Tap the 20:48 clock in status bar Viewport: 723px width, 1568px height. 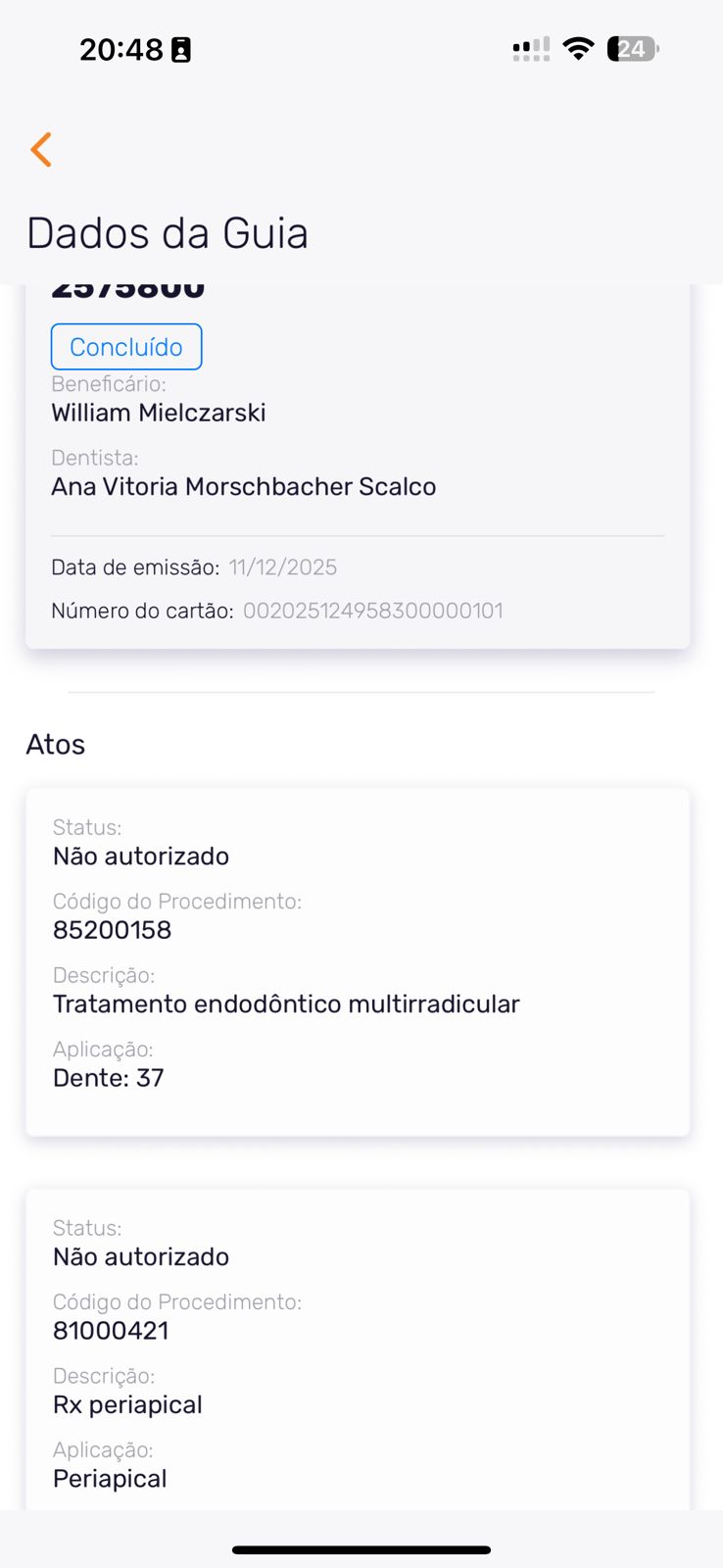coord(120,50)
